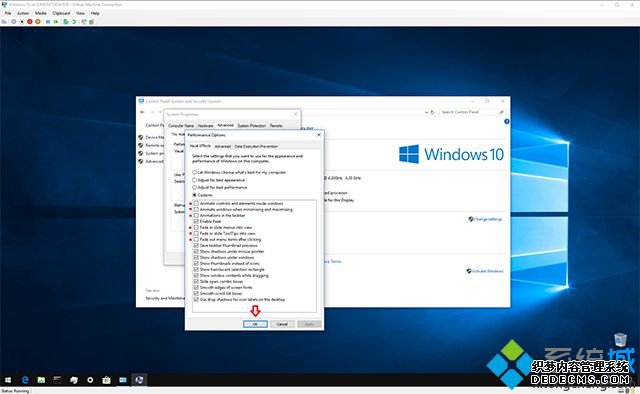
Task: Refresh the Control Panel address bar
Action: (x=433, y=112)
